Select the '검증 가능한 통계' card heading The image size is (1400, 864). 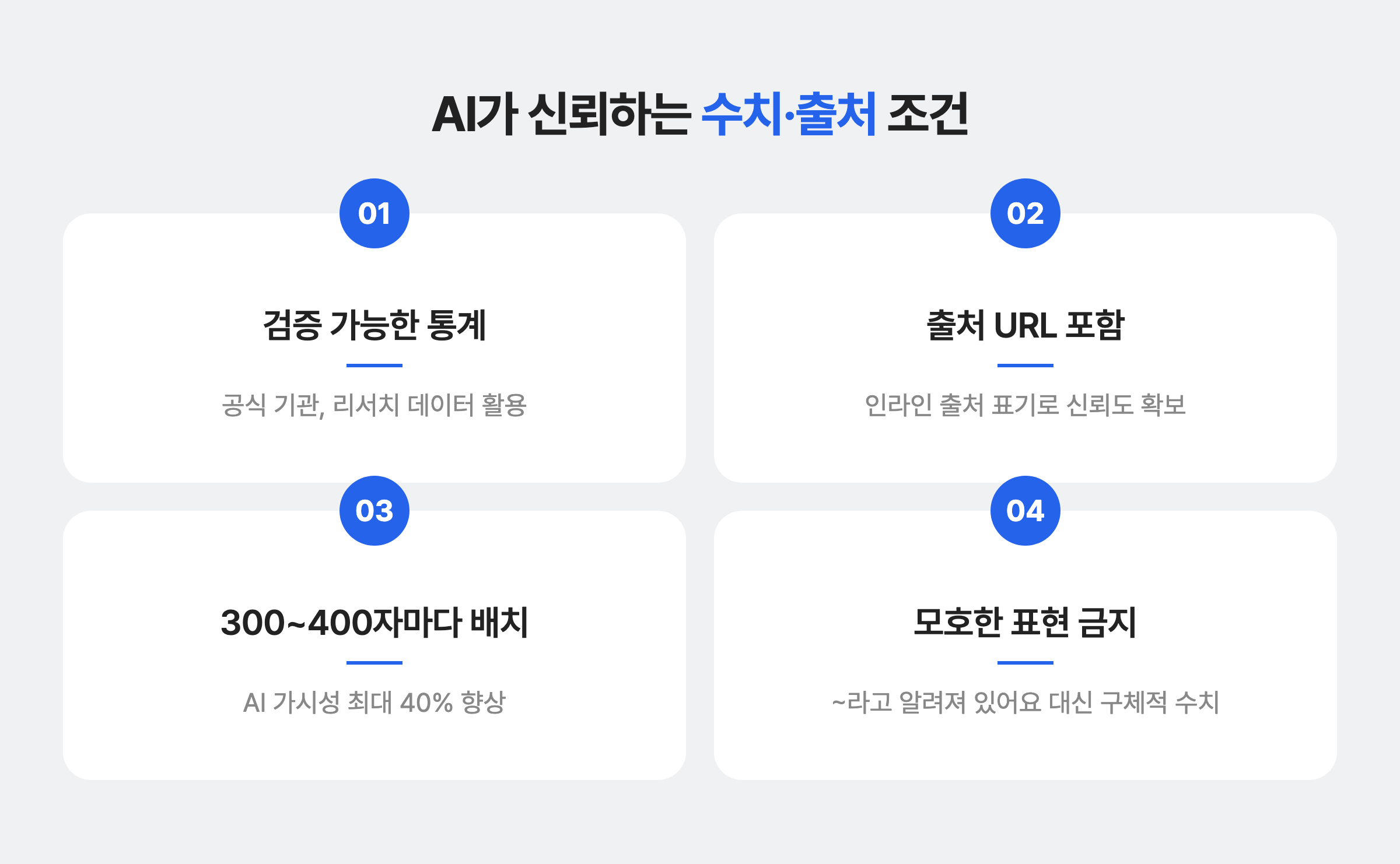pos(374,325)
